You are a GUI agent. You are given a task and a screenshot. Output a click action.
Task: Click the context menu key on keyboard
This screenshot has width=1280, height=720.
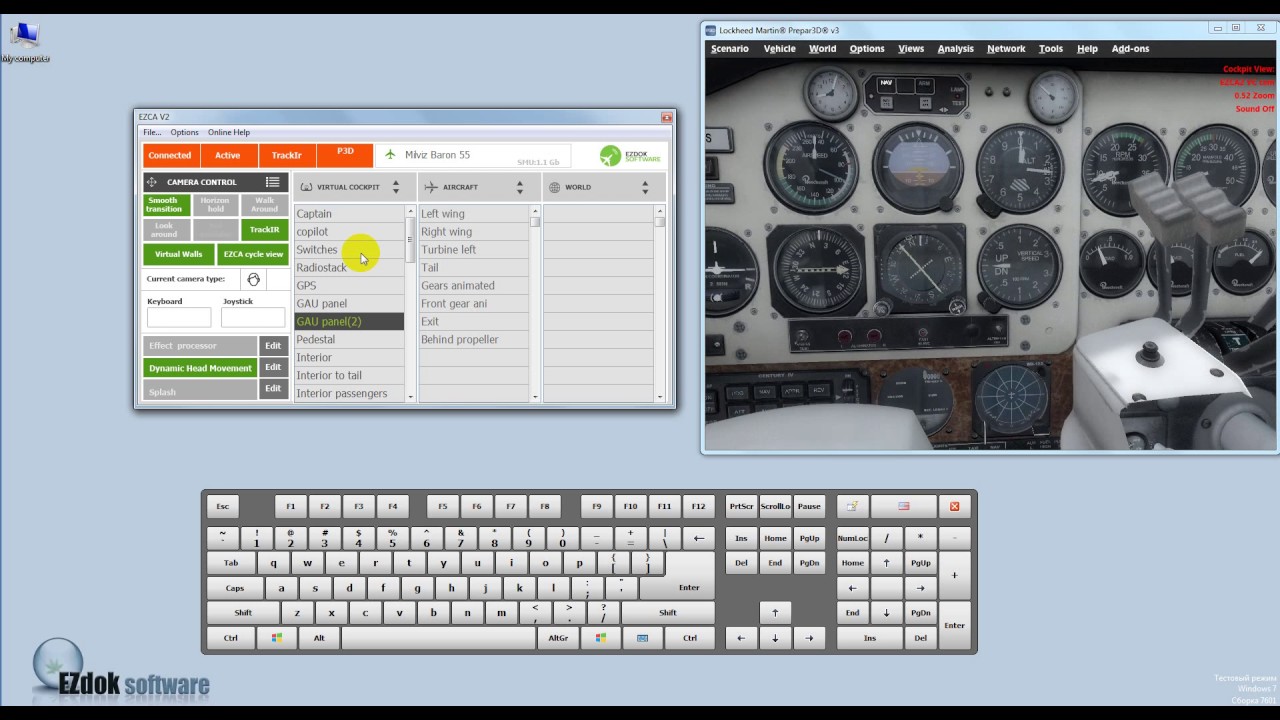pos(642,638)
